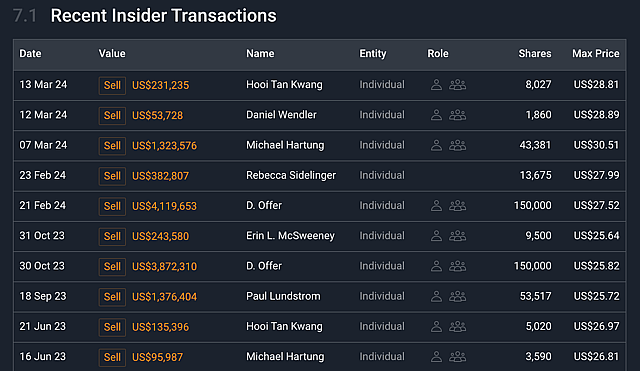Sort by the Shares column header
This screenshot has width=640, height=371.
click(x=535, y=53)
